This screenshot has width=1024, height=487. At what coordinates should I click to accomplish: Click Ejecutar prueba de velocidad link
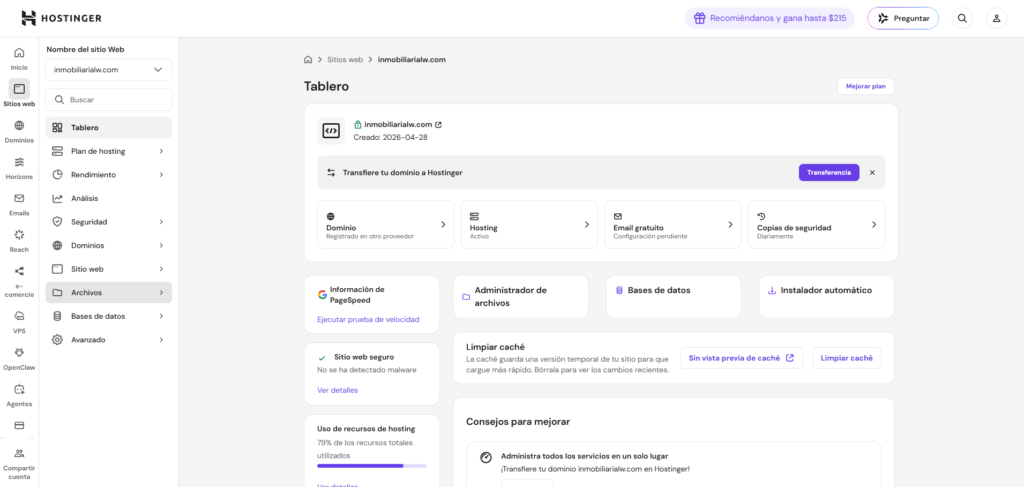[x=368, y=320]
